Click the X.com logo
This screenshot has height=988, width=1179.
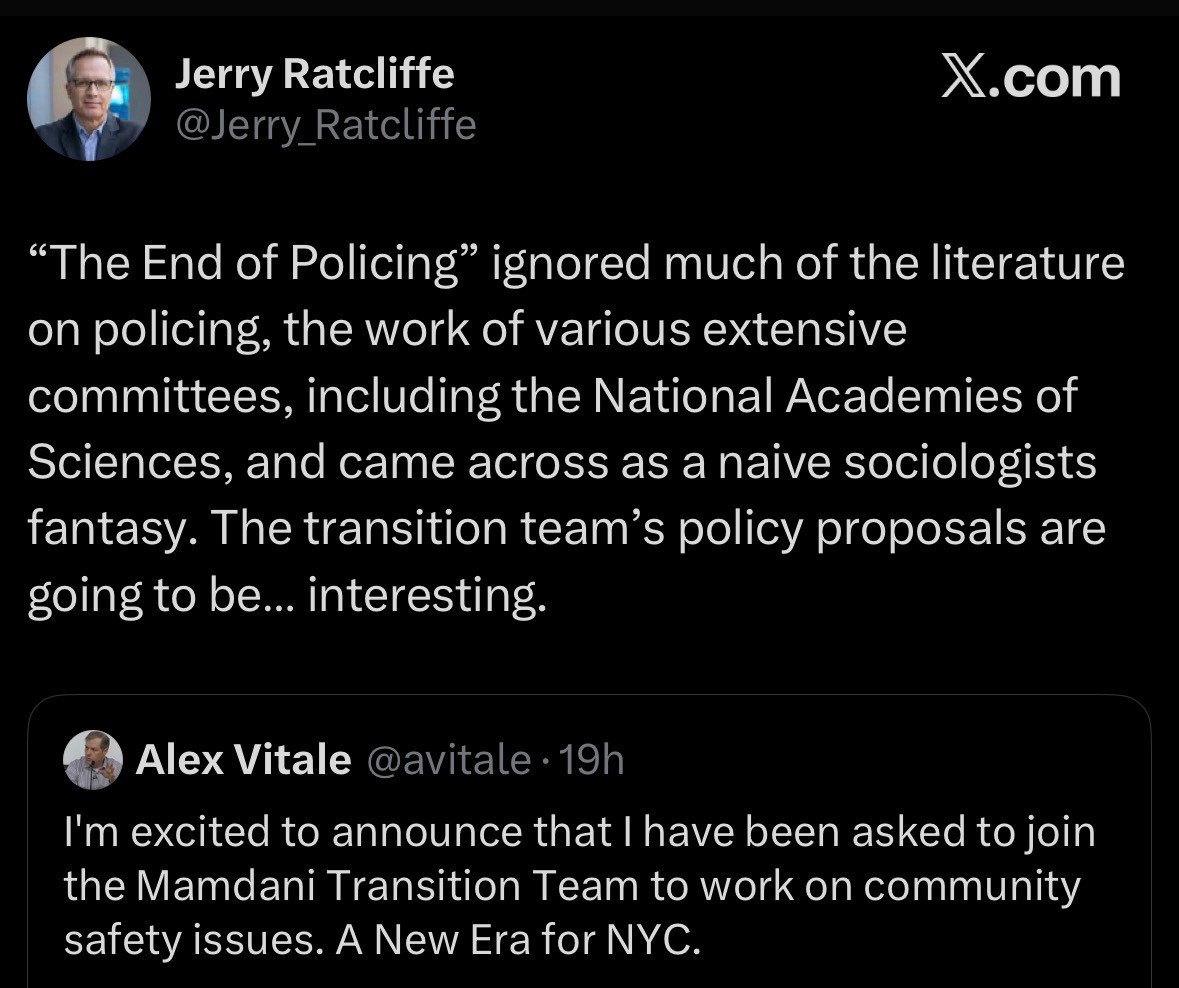click(1031, 79)
